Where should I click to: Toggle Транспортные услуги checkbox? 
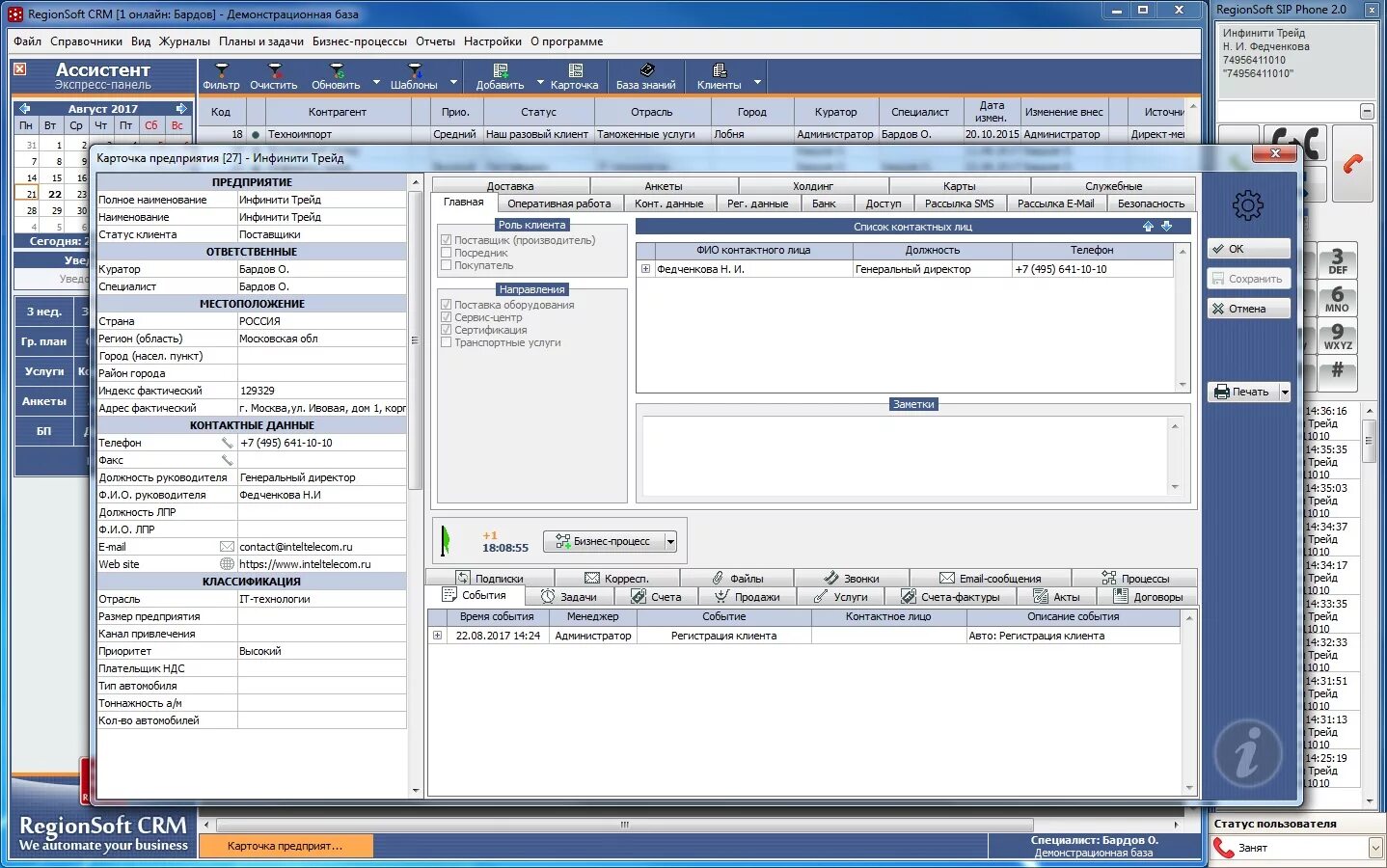pos(446,342)
